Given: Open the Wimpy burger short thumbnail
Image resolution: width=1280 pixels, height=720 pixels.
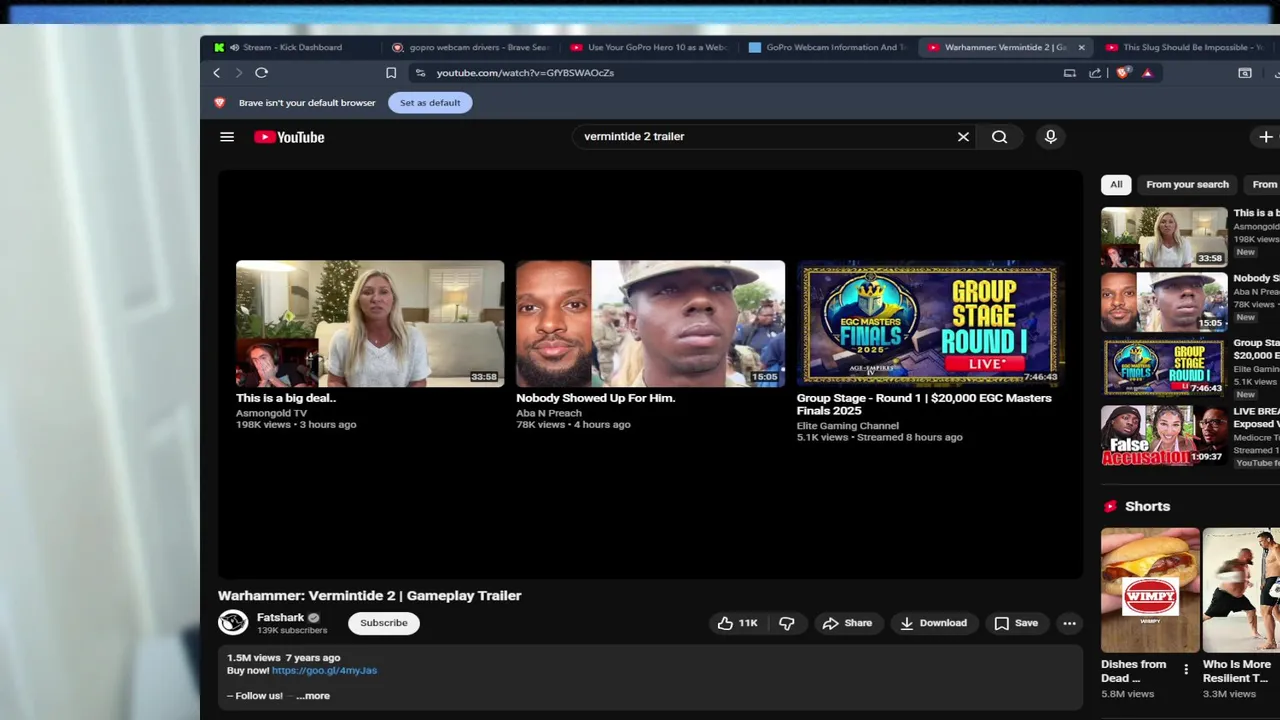Looking at the screenshot, I should coord(1150,590).
